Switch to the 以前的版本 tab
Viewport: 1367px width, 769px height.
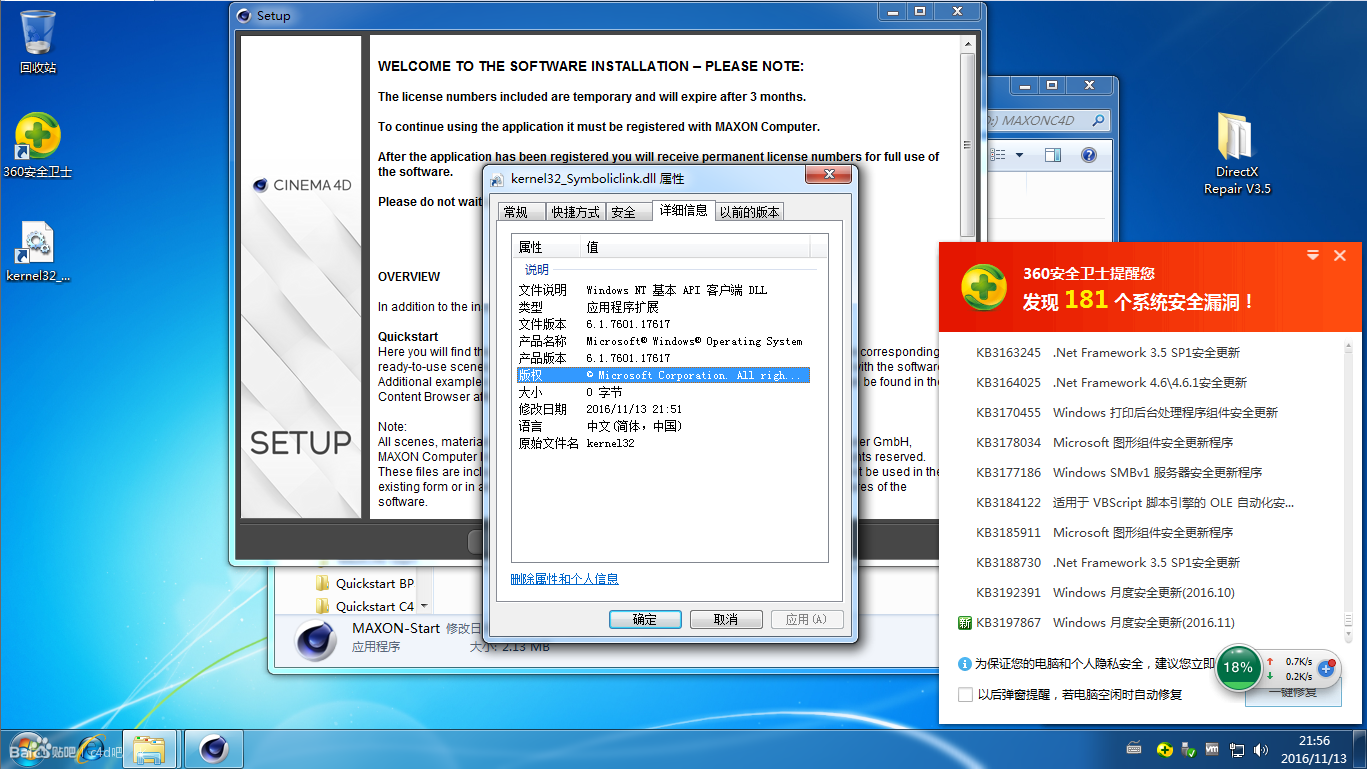750,212
